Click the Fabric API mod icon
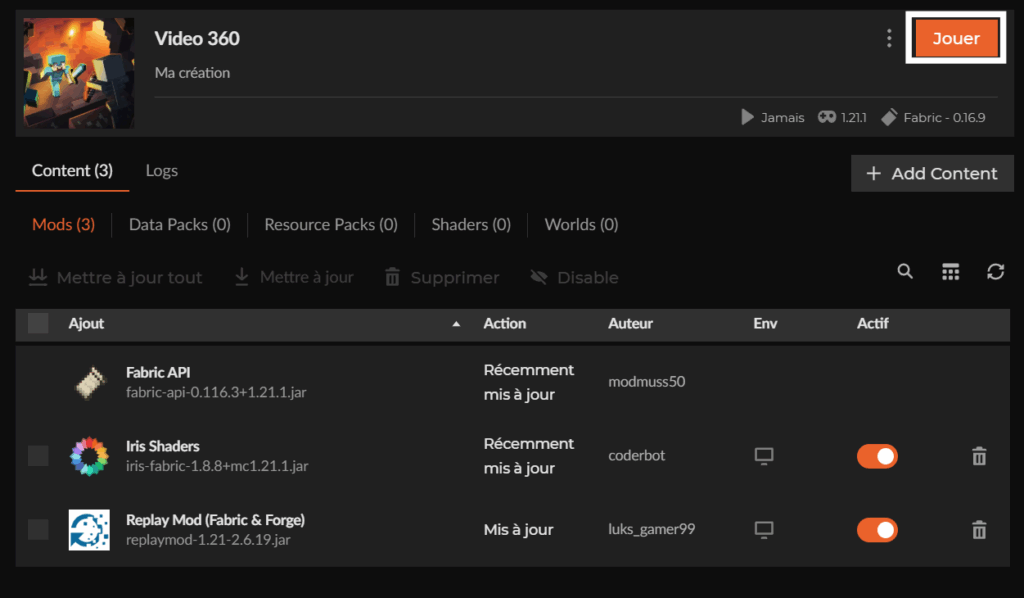1024x598 pixels. [89, 382]
